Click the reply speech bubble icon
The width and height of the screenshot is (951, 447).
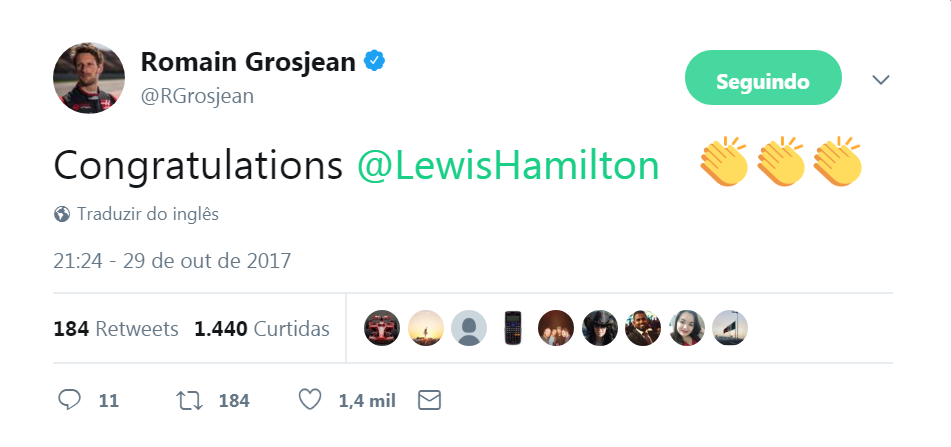69,400
